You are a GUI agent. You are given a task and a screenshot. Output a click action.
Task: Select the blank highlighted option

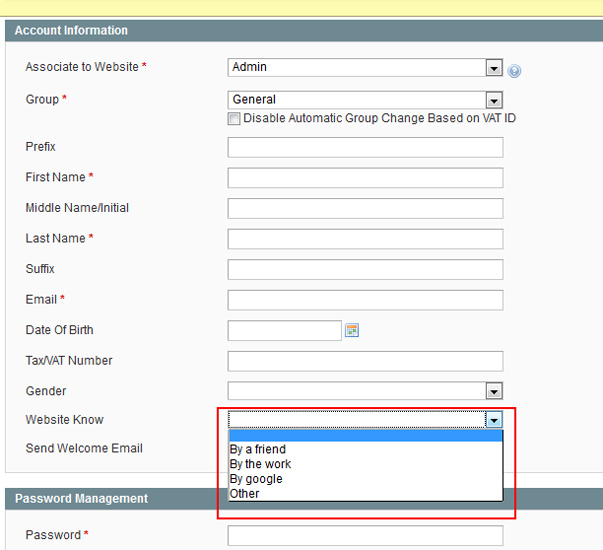(x=365, y=436)
